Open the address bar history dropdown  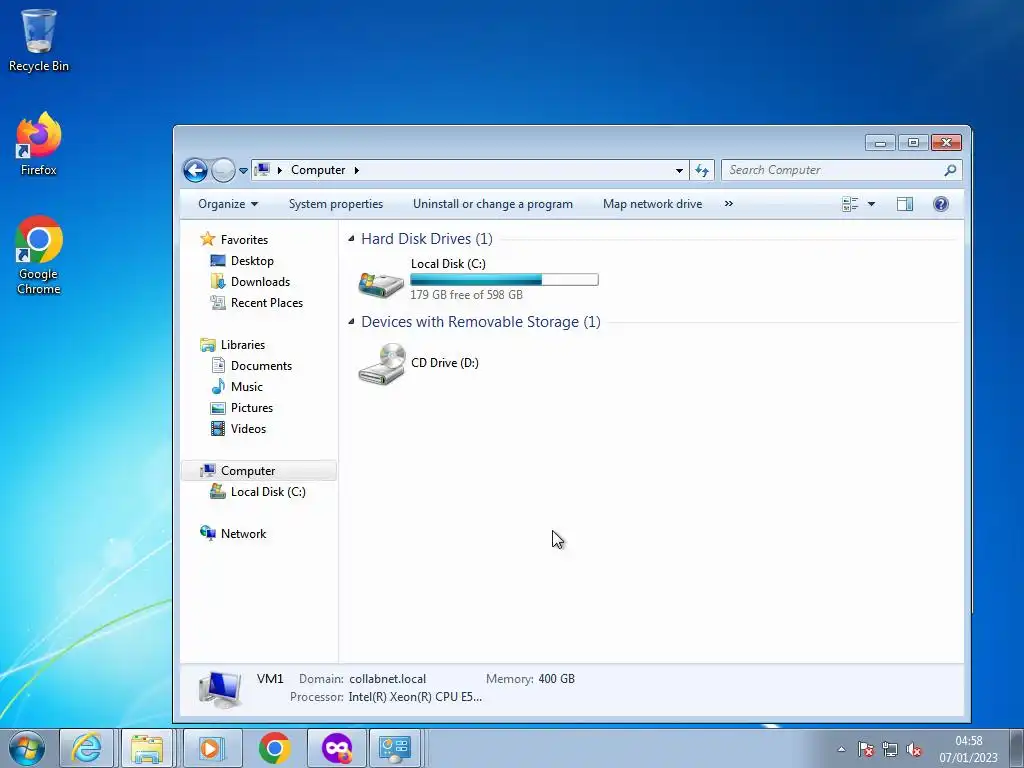pos(679,170)
